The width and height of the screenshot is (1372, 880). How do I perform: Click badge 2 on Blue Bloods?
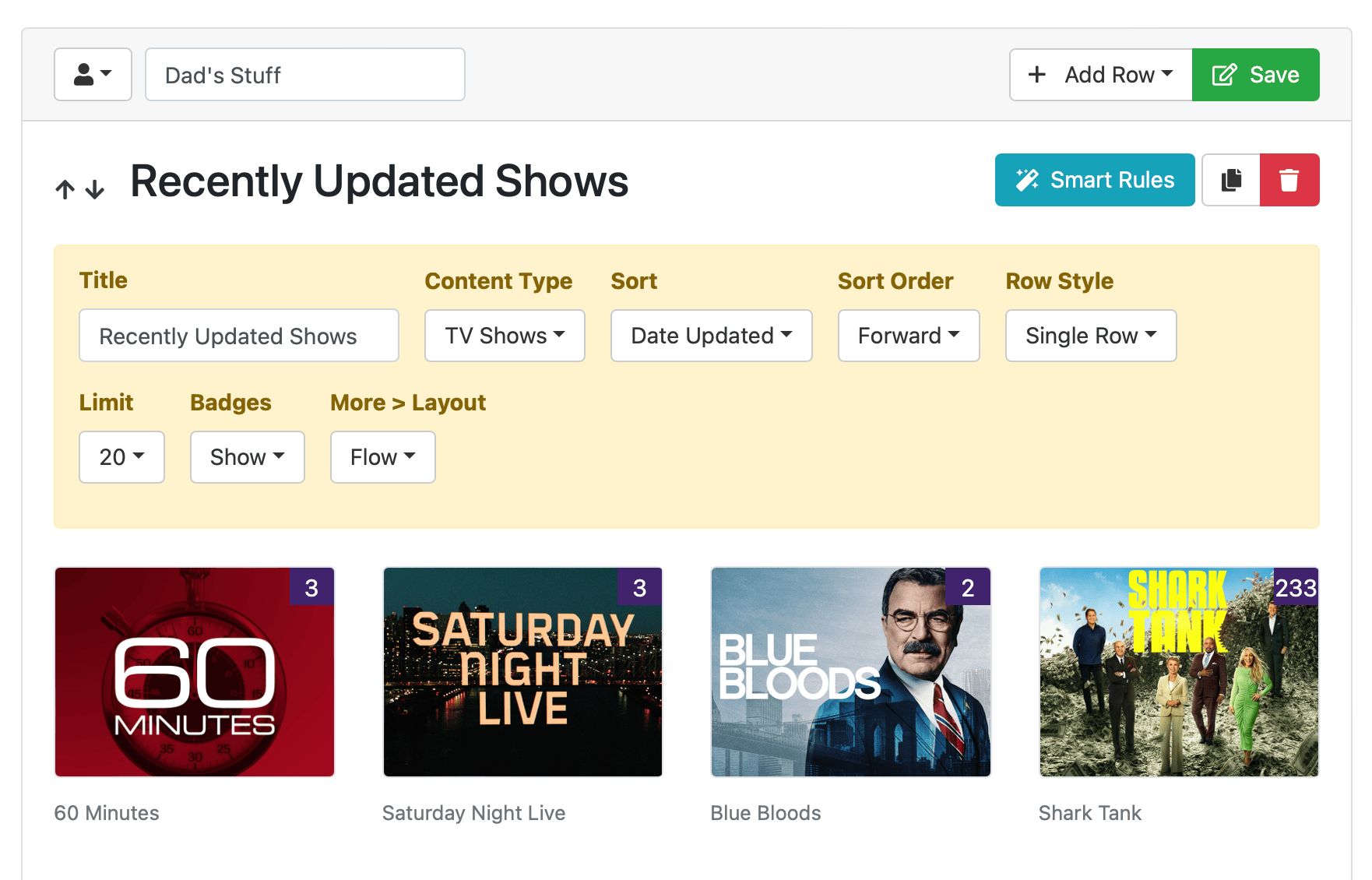tap(967, 588)
